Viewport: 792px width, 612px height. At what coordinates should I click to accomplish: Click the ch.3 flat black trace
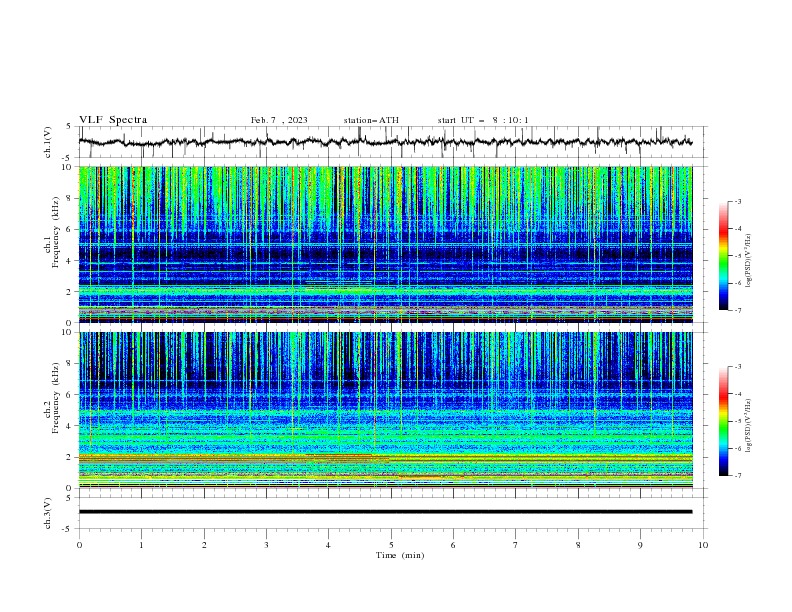(x=385, y=512)
